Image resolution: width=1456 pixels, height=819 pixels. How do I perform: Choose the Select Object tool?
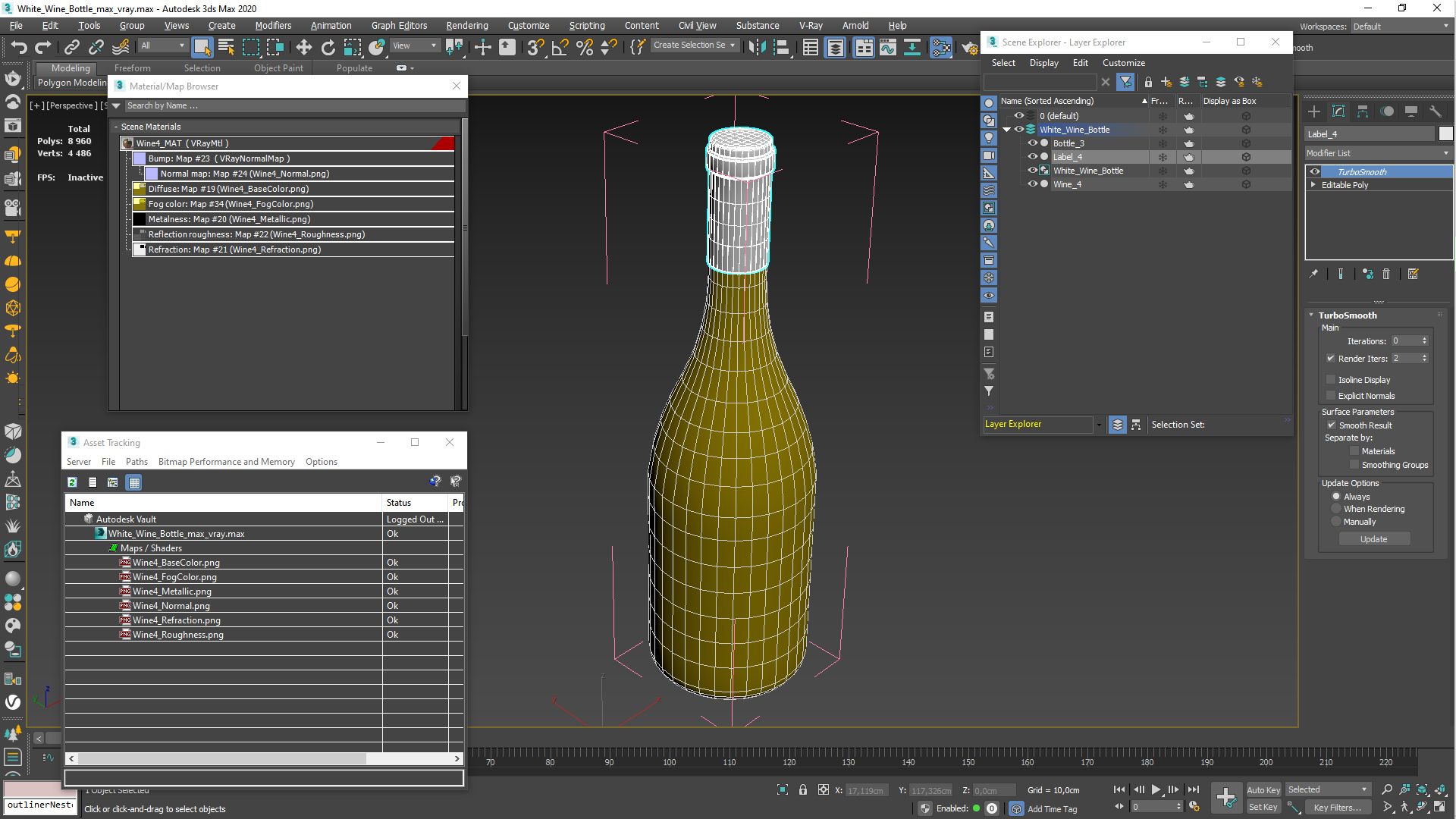[x=202, y=48]
